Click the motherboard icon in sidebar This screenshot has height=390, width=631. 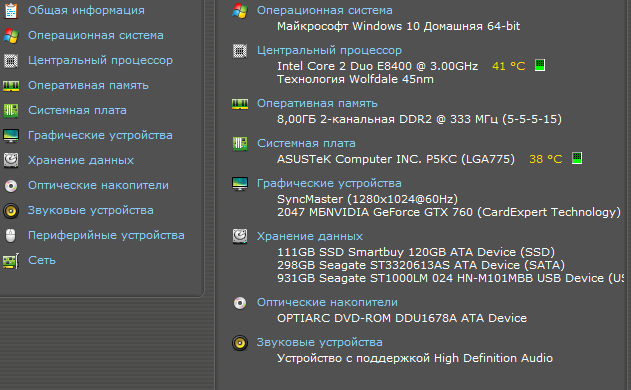pos(11,111)
